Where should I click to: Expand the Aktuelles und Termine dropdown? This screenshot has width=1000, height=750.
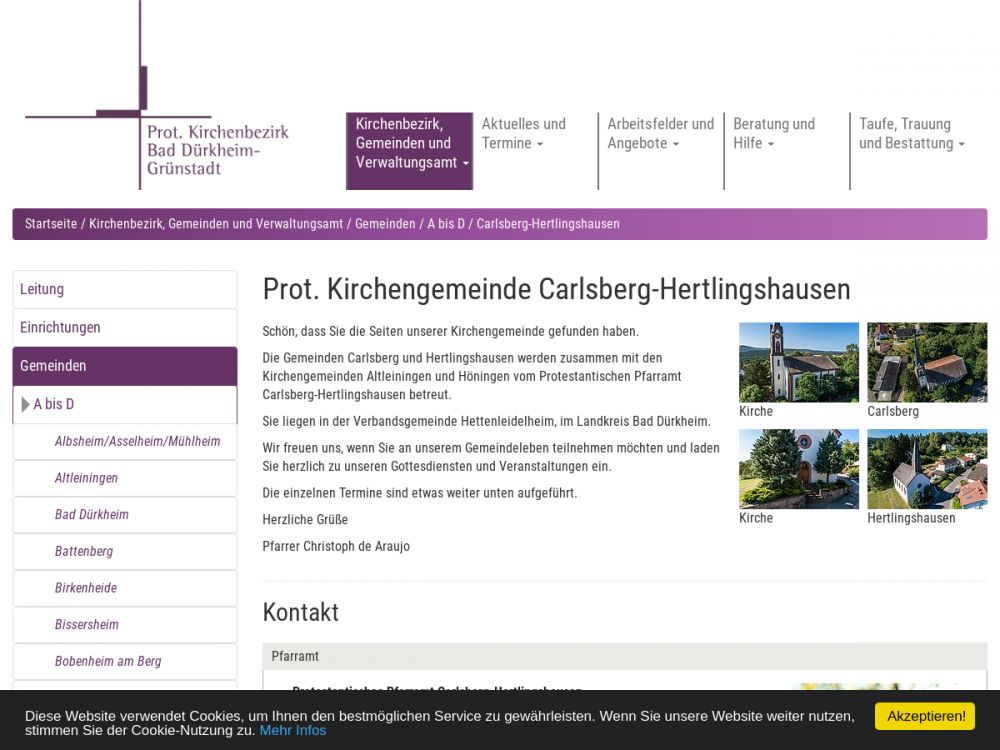(523, 134)
